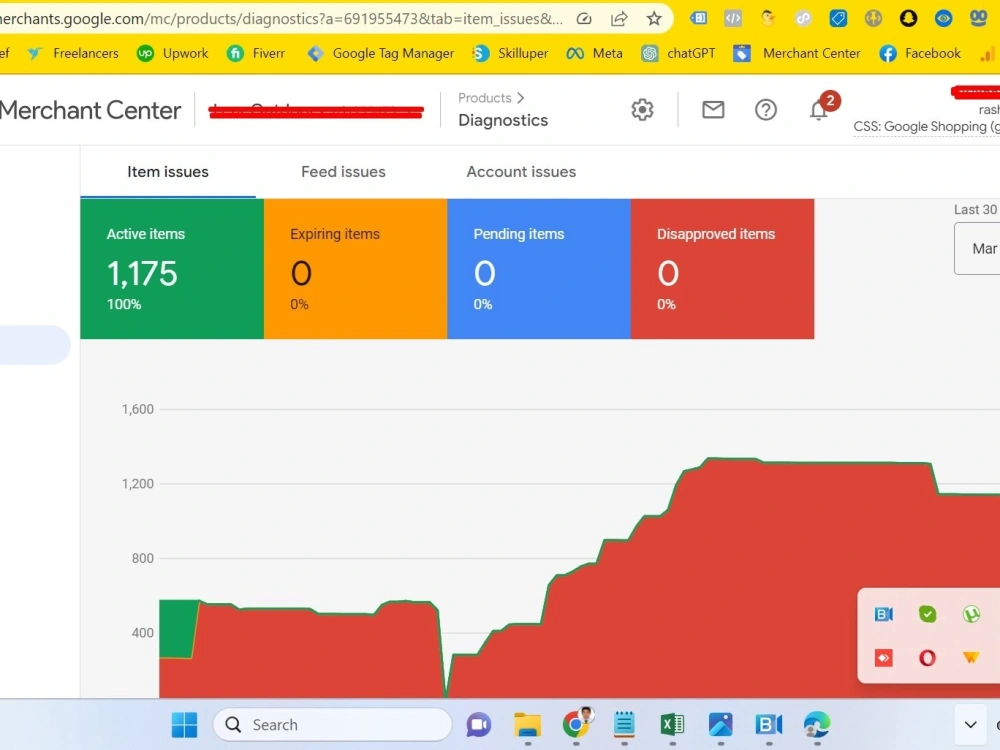The height and width of the screenshot is (750, 1000).
Task: Collapse the hidden tray icons chevron
Action: point(970,724)
